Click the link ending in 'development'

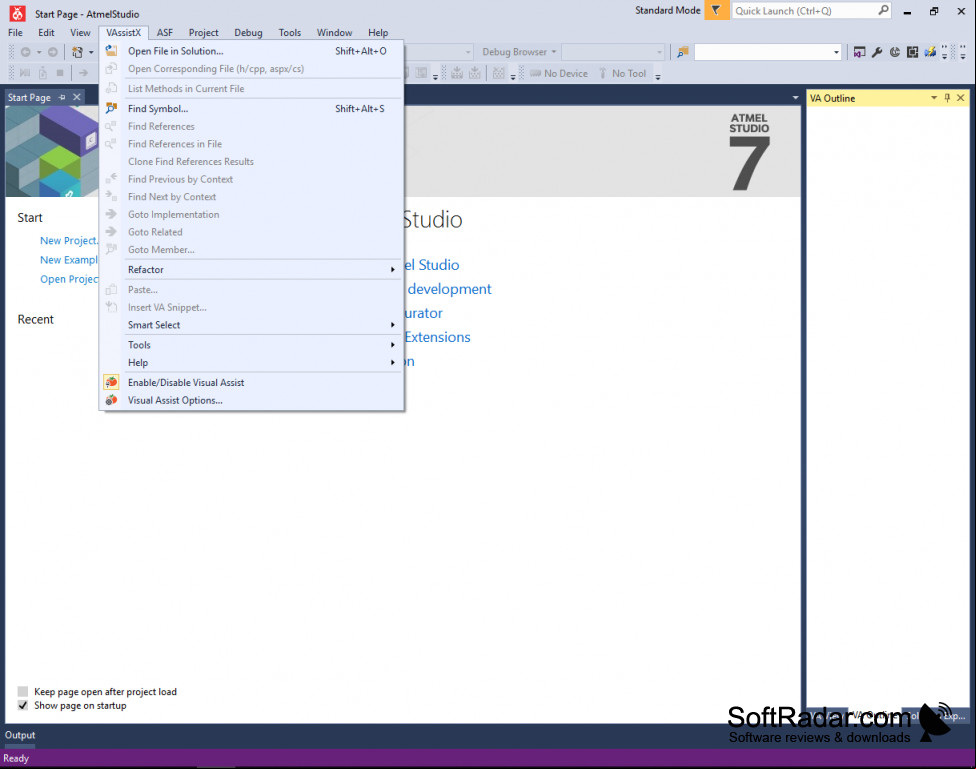448,289
